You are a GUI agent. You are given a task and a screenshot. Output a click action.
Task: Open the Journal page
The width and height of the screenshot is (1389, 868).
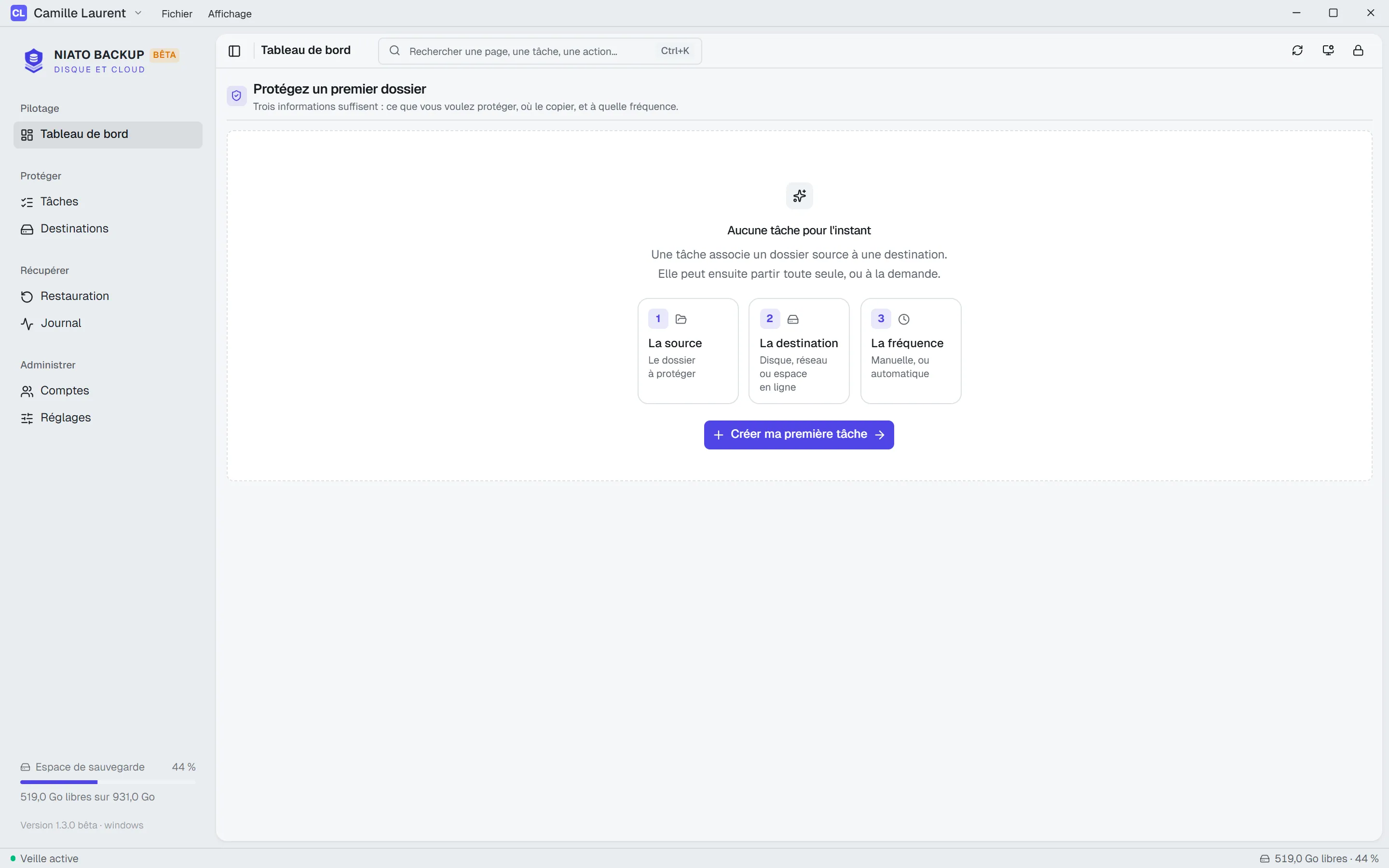point(108,323)
